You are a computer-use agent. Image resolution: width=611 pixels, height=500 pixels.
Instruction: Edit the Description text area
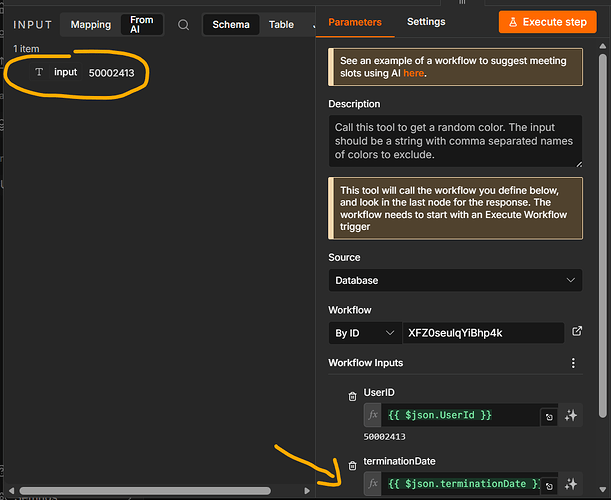pos(455,141)
